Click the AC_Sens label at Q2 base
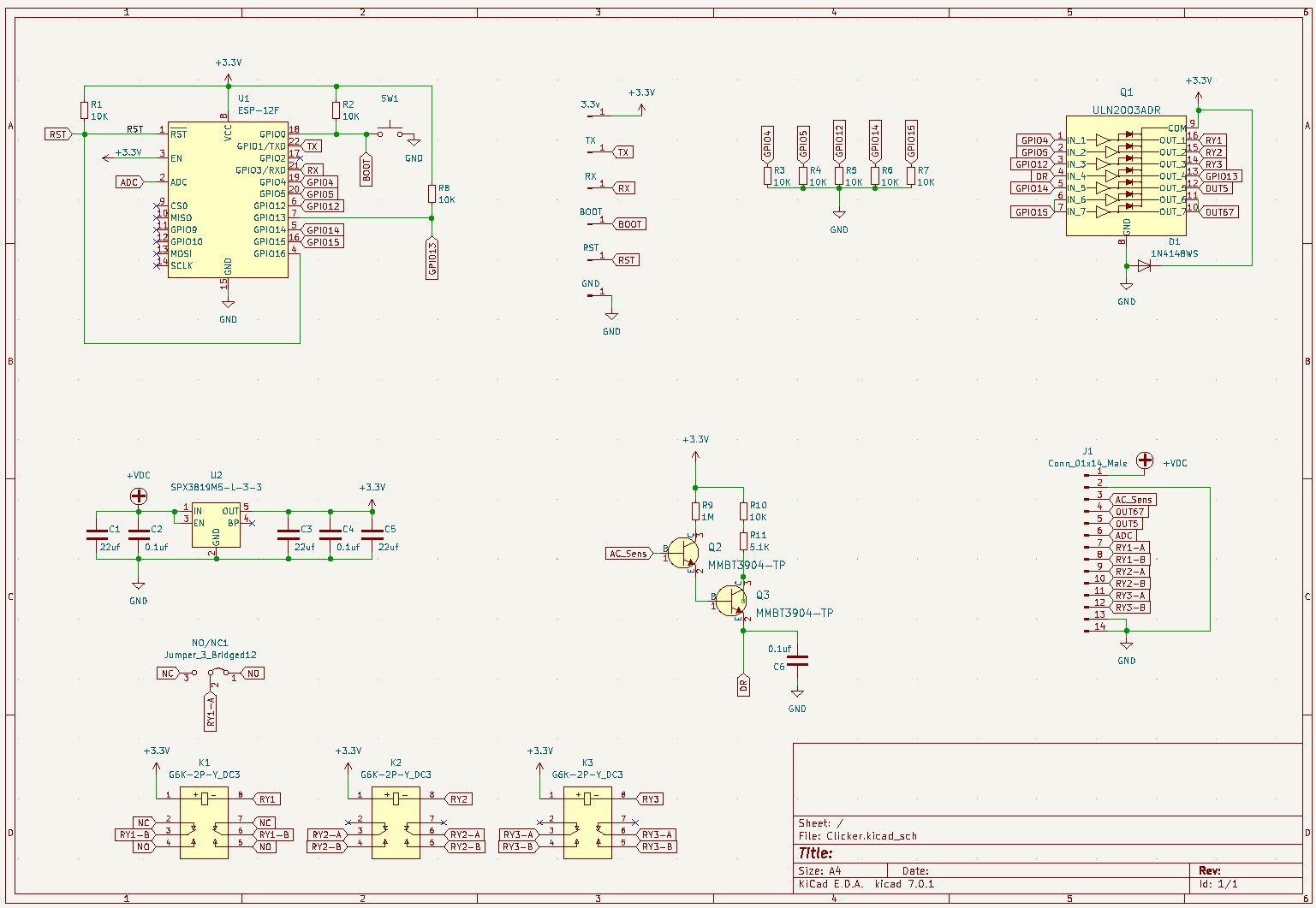Screen dimensions: 1316x908 click(628, 553)
